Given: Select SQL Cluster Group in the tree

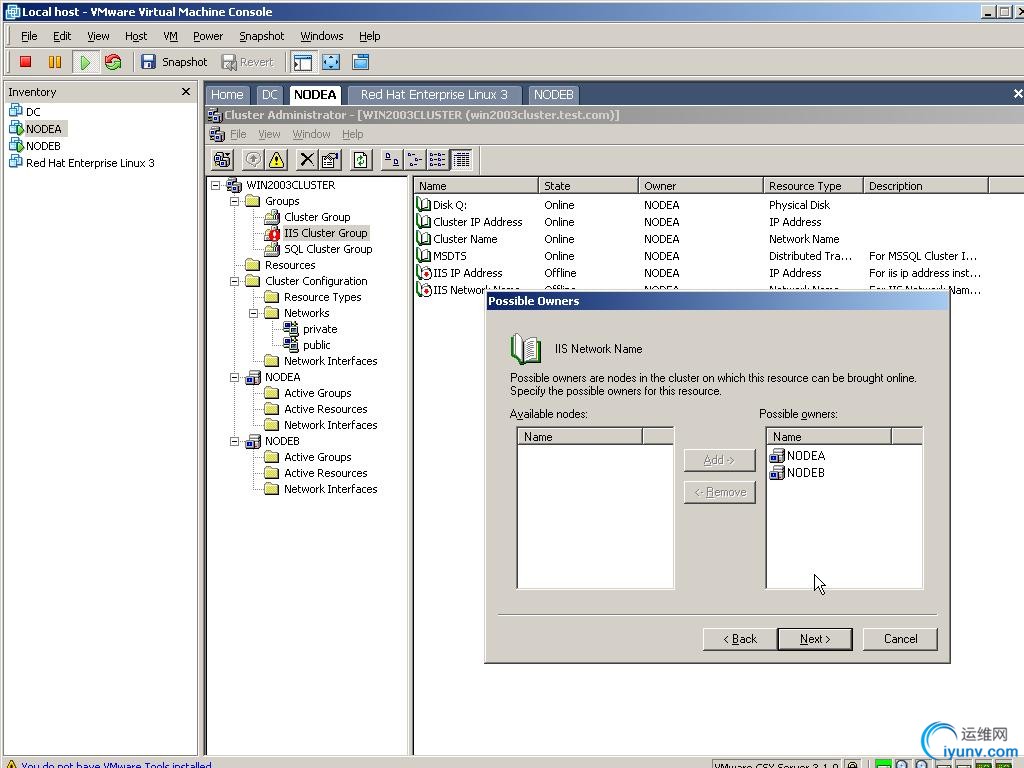Looking at the screenshot, I should click(x=327, y=249).
